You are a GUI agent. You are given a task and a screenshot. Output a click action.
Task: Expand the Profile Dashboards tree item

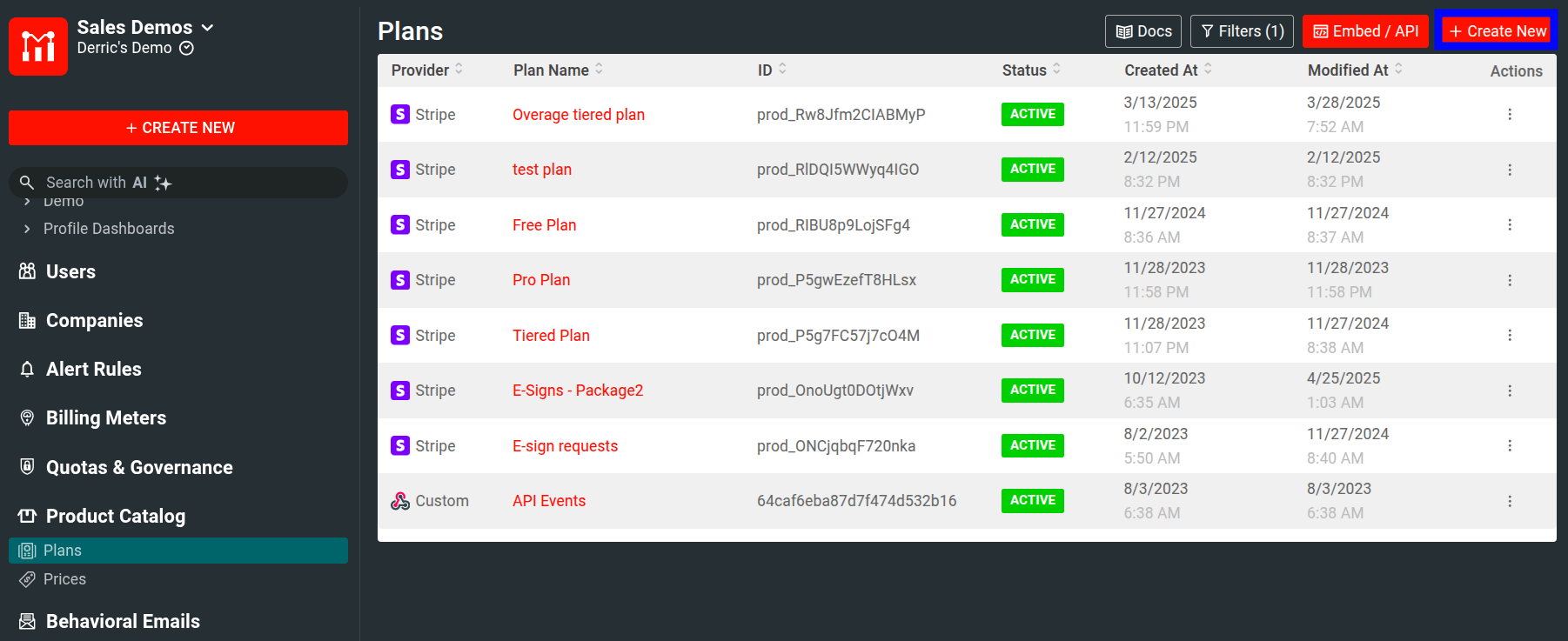click(27, 229)
